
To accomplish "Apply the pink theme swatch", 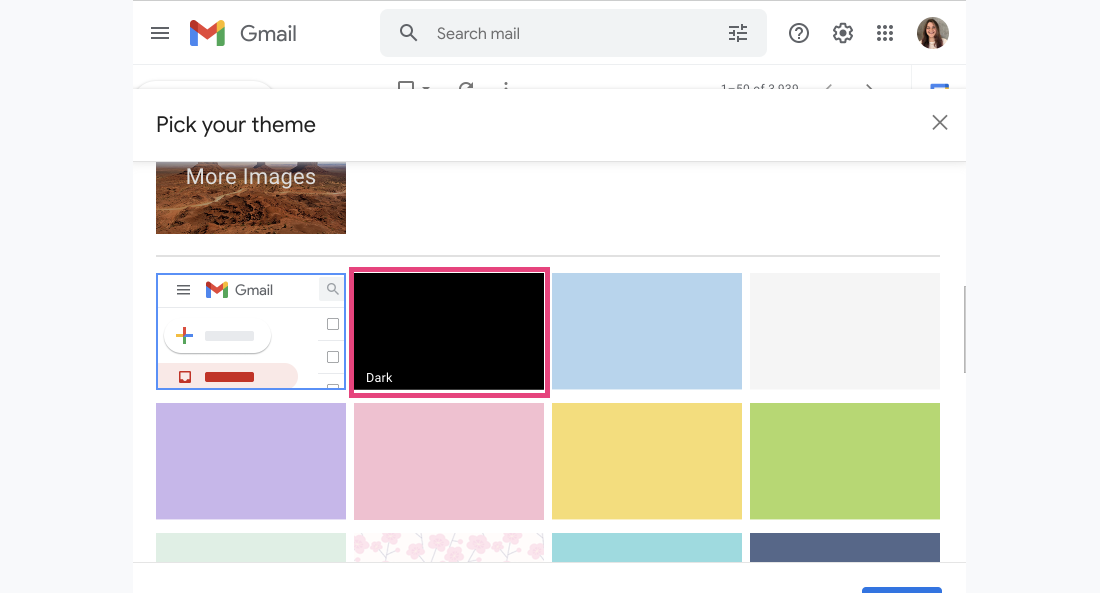I will click(x=449, y=461).
